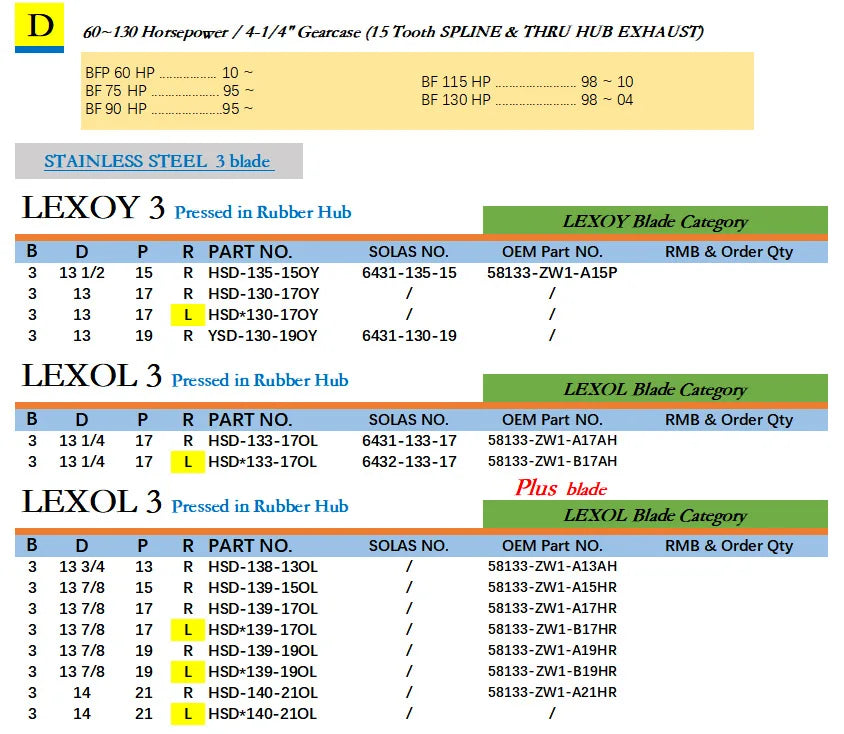Select part number HSD-135-15OY
This screenshot has width=844, height=734.
pos(264,273)
